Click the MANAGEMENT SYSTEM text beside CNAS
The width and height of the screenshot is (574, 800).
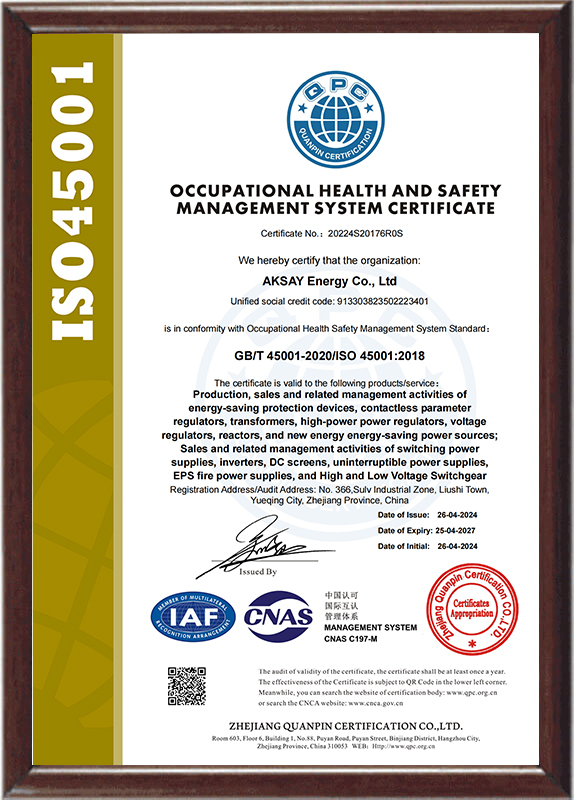coord(370,628)
